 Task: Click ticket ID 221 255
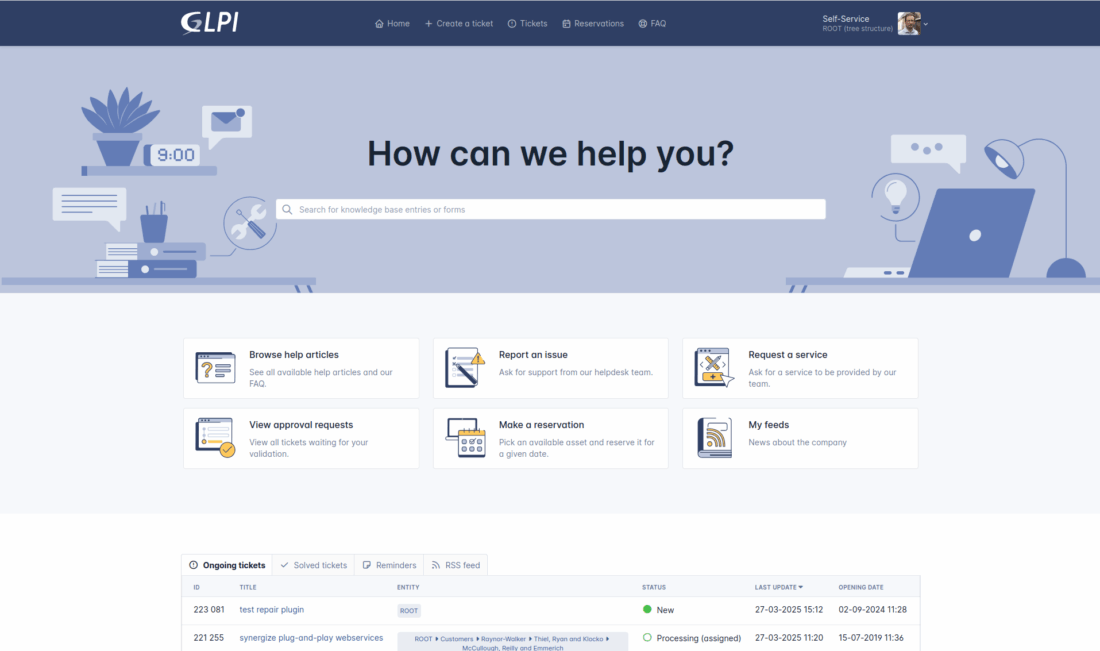click(x=208, y=638)
